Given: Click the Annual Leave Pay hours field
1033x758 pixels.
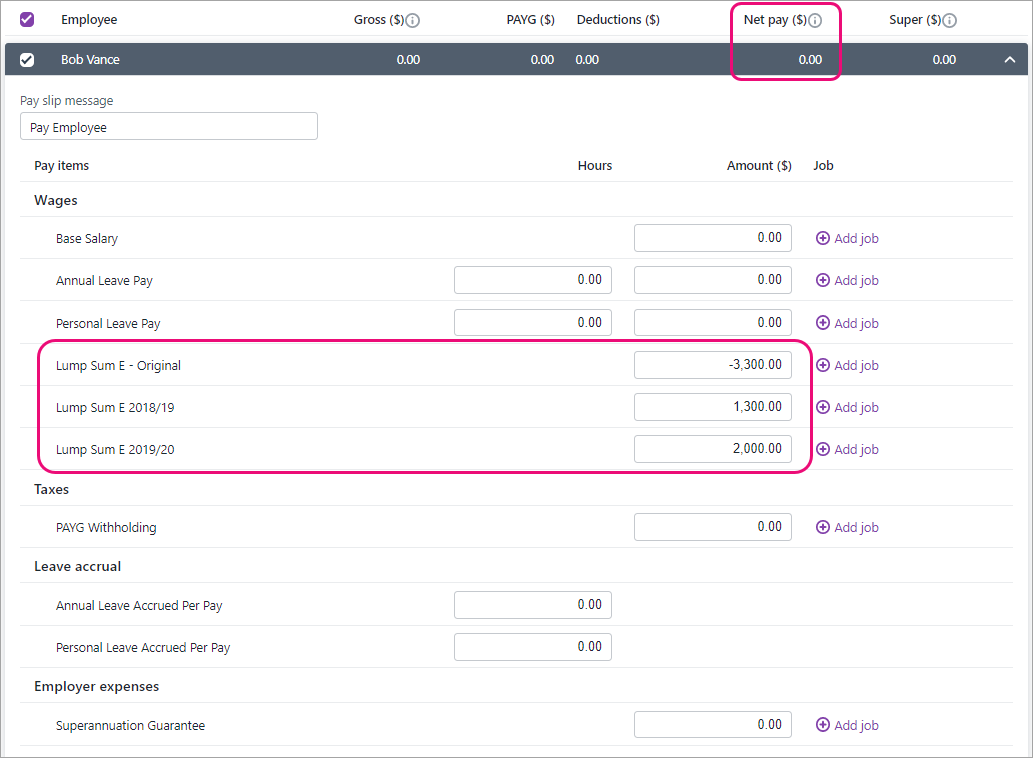Looking at the screenshot, I should coord(533,281).
